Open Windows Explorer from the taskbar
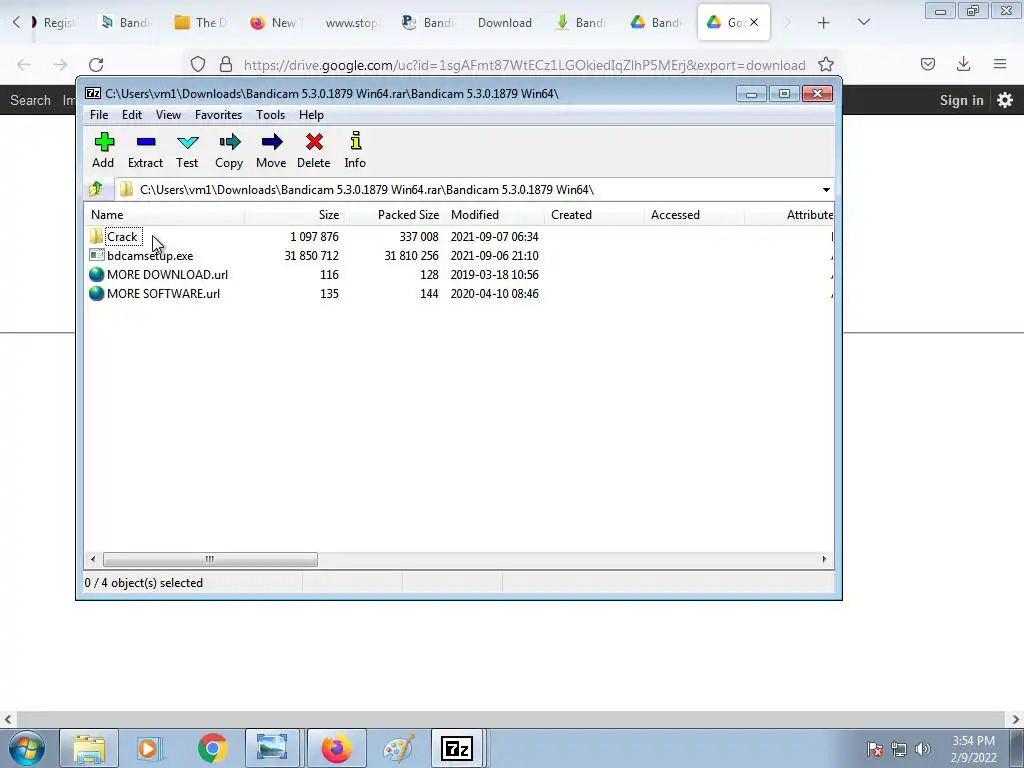 click(x=89, y=748)
